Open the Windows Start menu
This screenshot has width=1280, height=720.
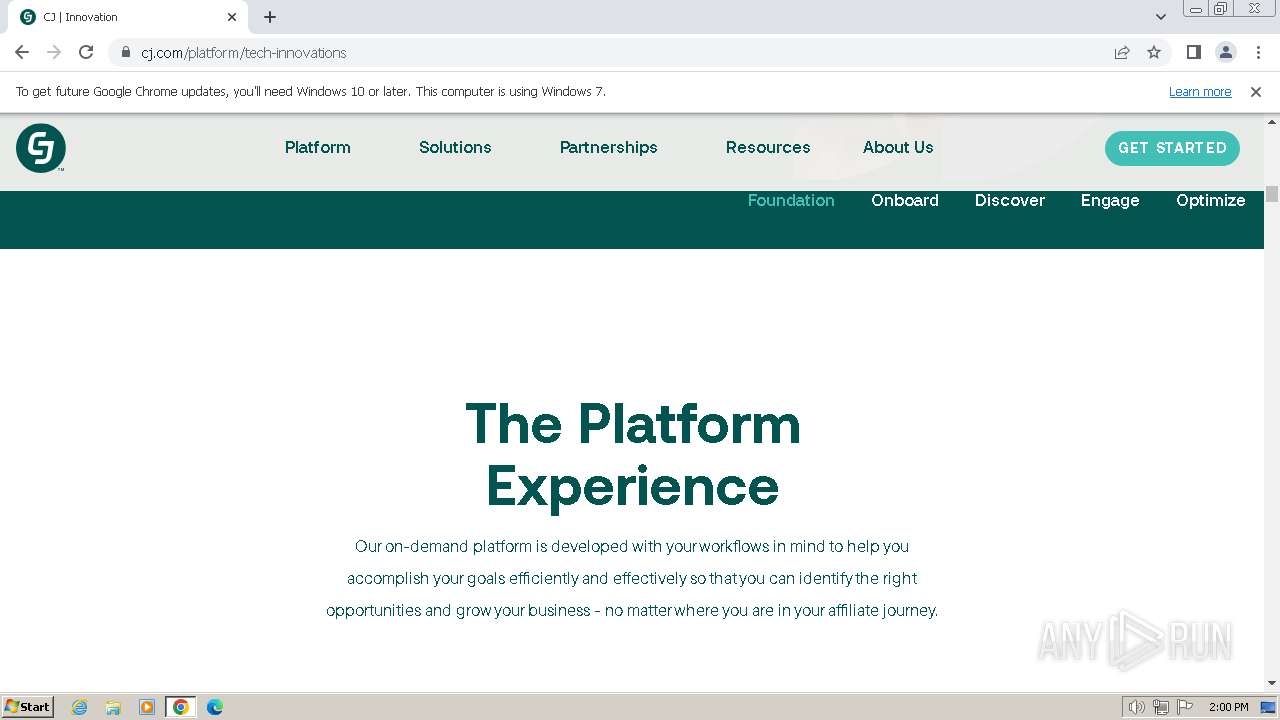pos(27,707)
